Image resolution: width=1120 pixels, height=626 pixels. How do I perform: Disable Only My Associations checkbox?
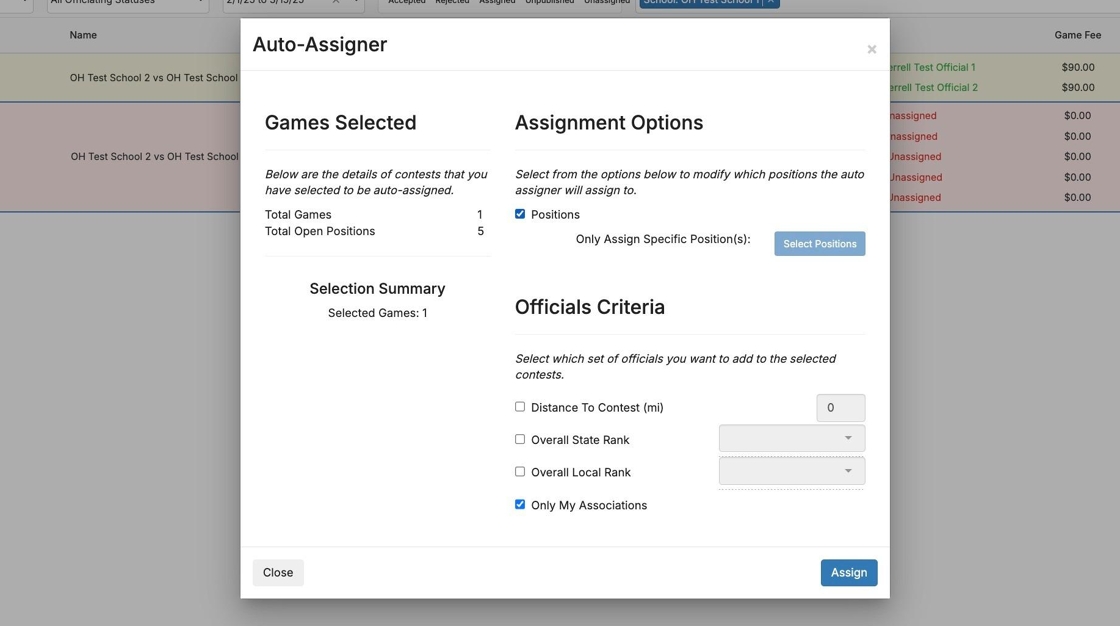pos(520,504)
